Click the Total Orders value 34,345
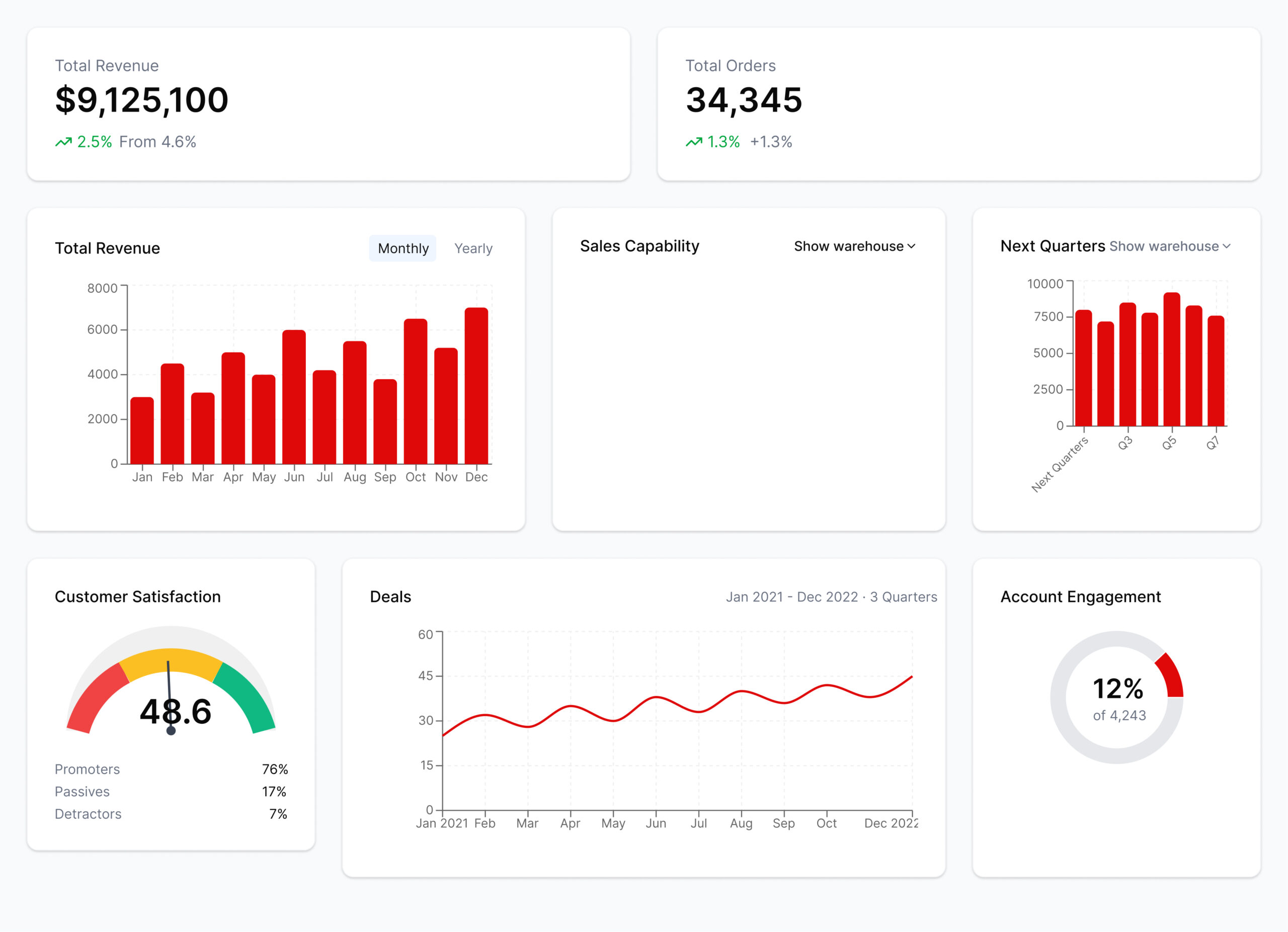Screen dimensions: 1288x932 tap(745, 100)
